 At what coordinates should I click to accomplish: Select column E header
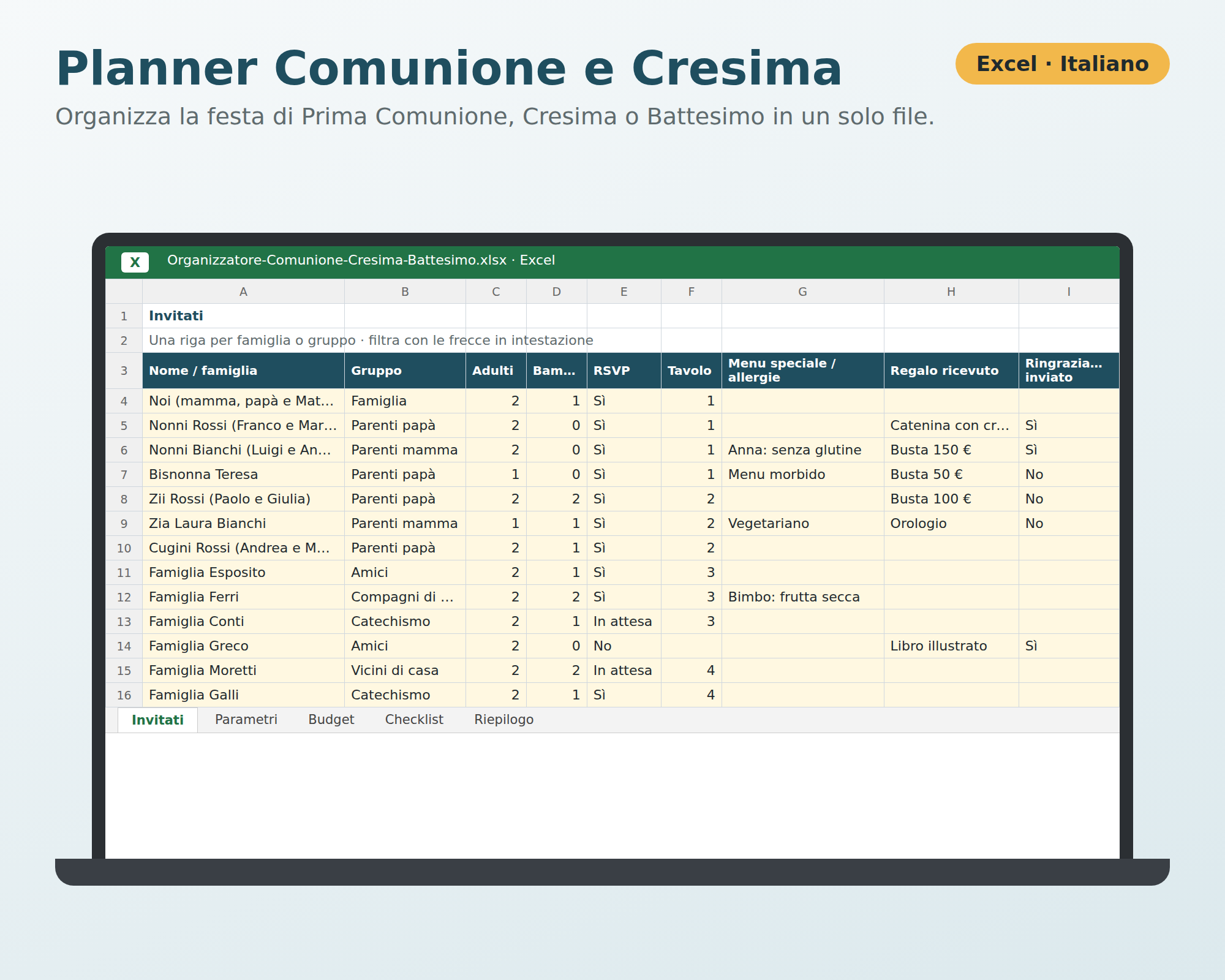[624, 292]
